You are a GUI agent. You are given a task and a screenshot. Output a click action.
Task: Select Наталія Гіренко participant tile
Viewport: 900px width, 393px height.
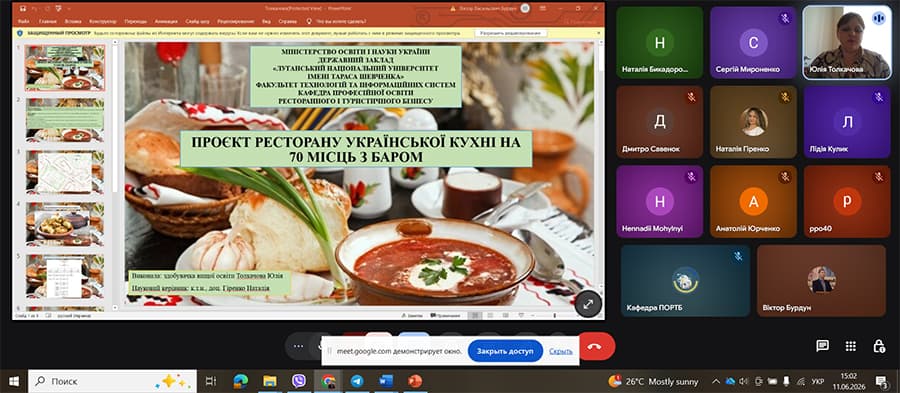pyautogui.click(x=753, y=122)
